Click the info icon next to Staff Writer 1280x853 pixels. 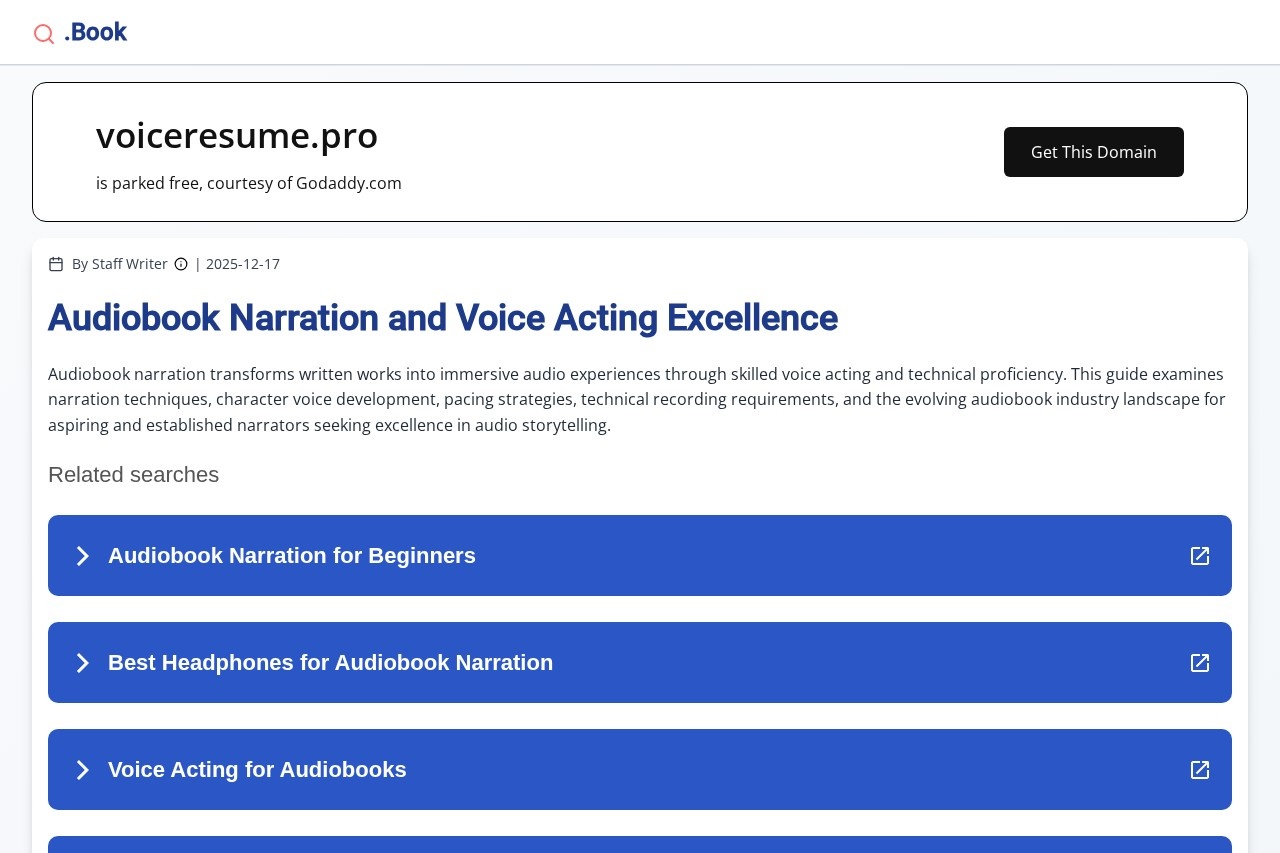point(181,264)
